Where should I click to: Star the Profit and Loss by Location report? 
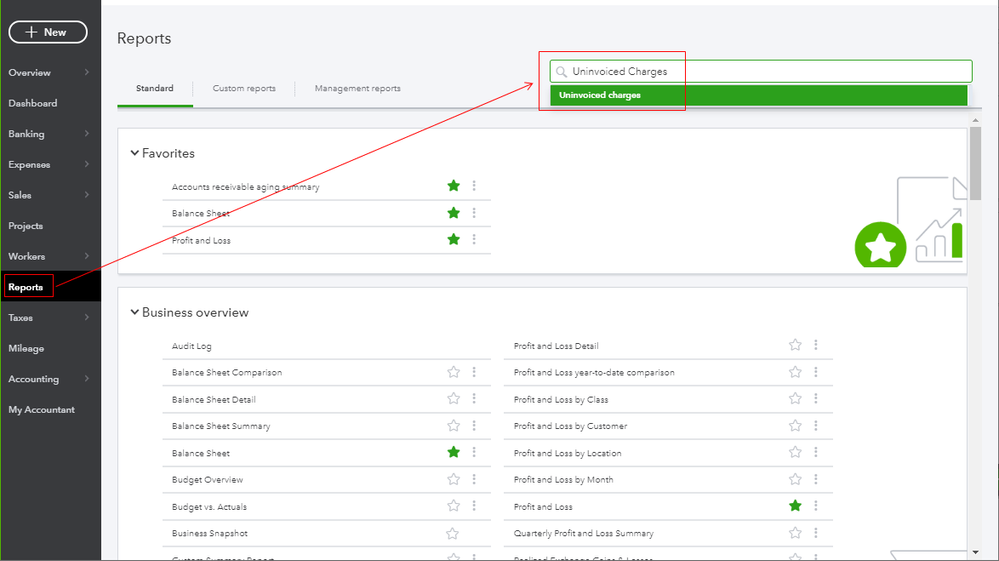point(795,452)
